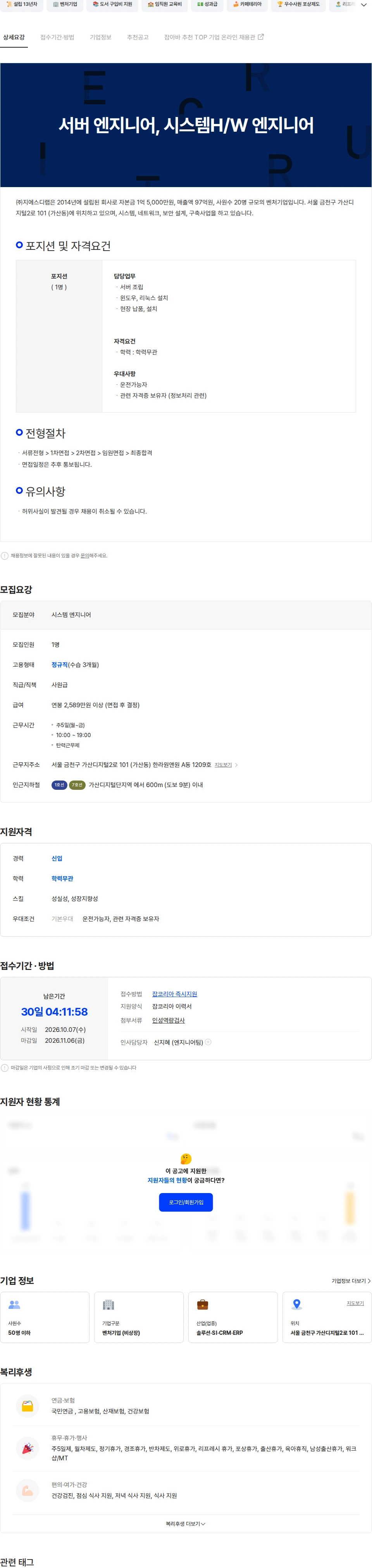This screenshot has width=372, height=1568.
Task: Click the 1호선 subway line badge
Action: (x=59, y=785)
